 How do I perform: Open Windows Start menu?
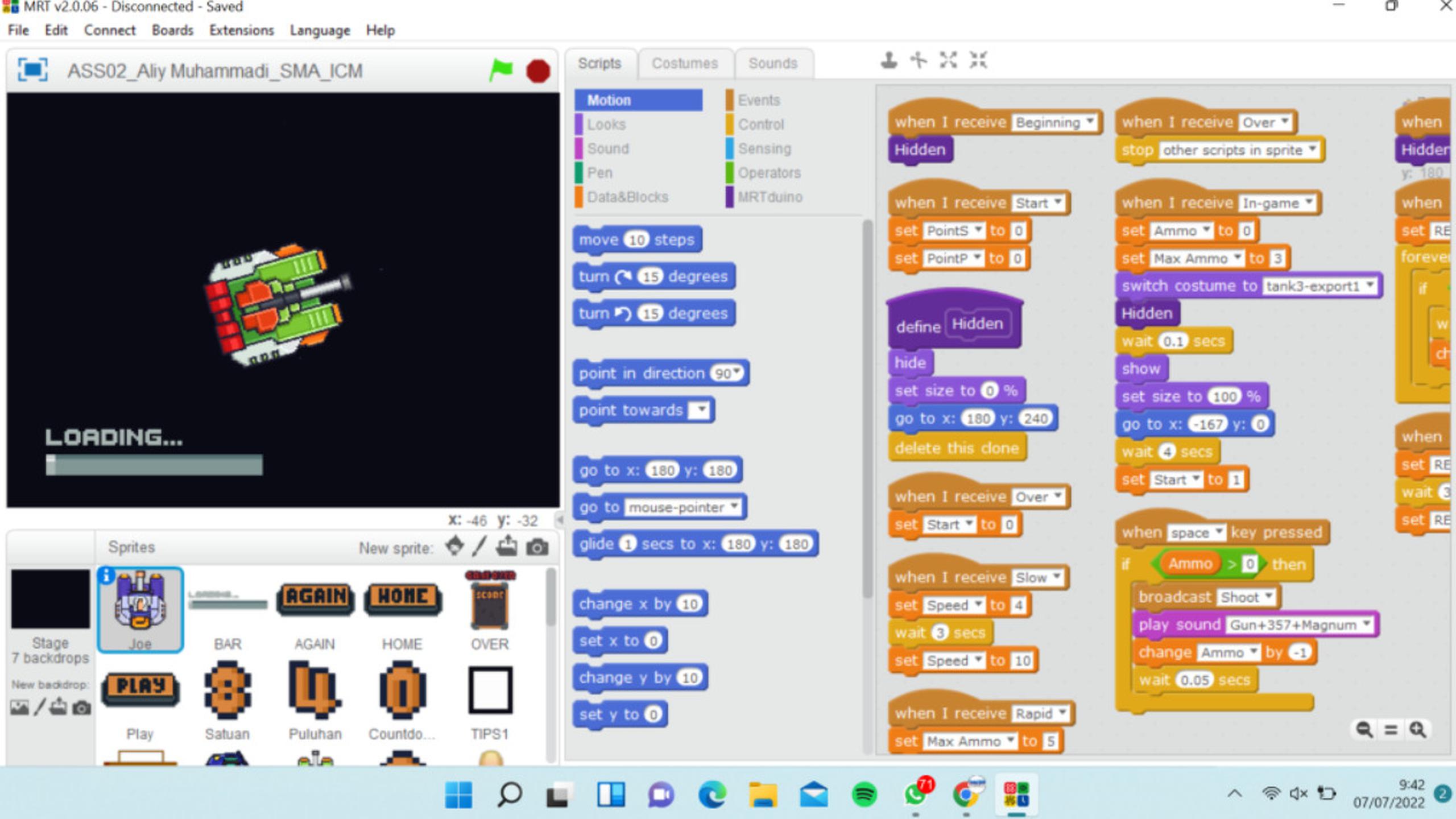[x=458, y=795]
